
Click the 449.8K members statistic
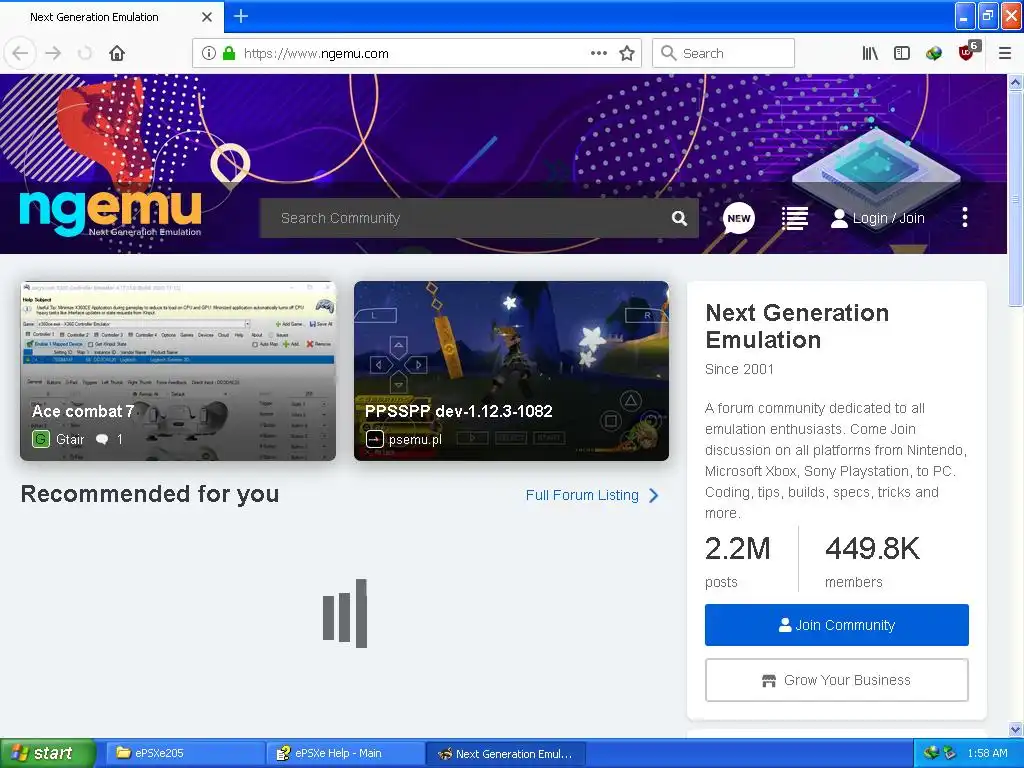click(872, 562)
